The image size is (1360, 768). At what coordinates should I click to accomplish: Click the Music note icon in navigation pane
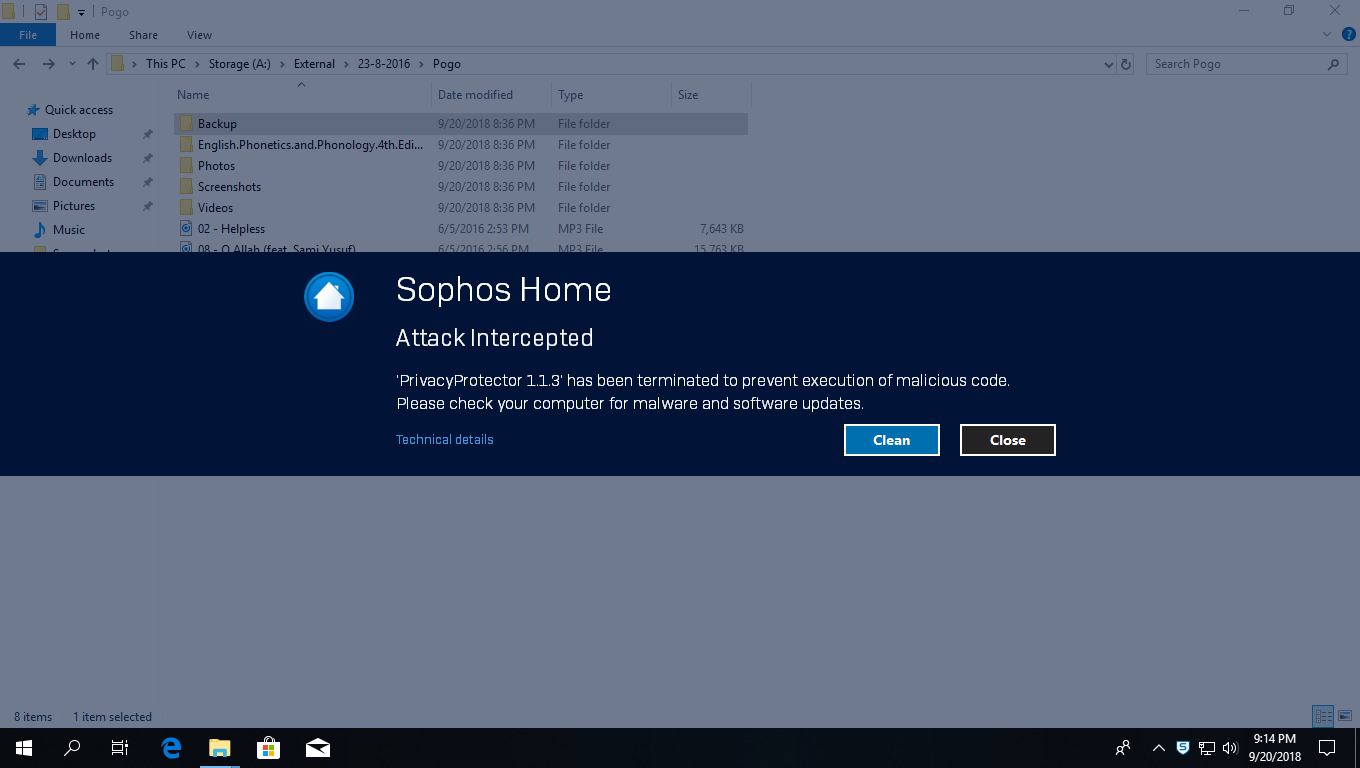point(40,230)
